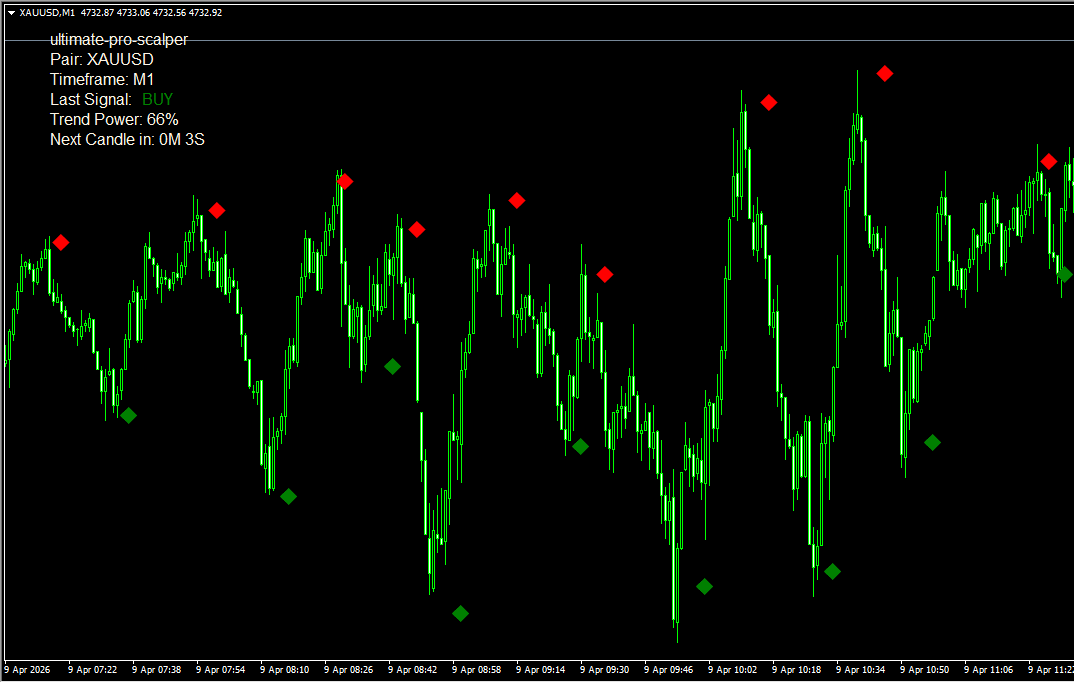Viewport: 1074px width, 683px height.
Task: Click the green BUY last signal text
Action: point(157,99)
